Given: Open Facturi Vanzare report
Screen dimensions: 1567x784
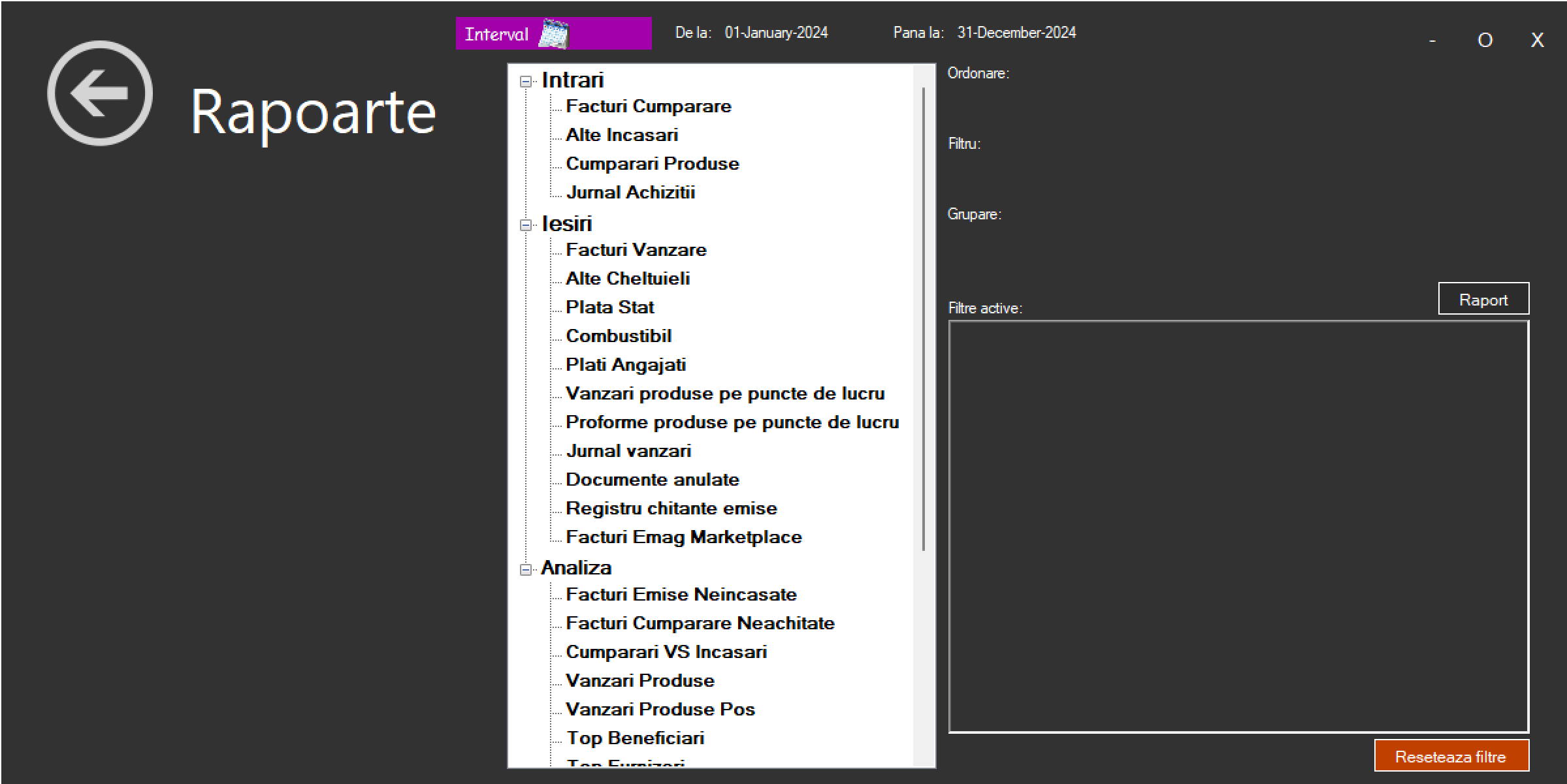Looking at the screenshot, I should coord(636,250).
